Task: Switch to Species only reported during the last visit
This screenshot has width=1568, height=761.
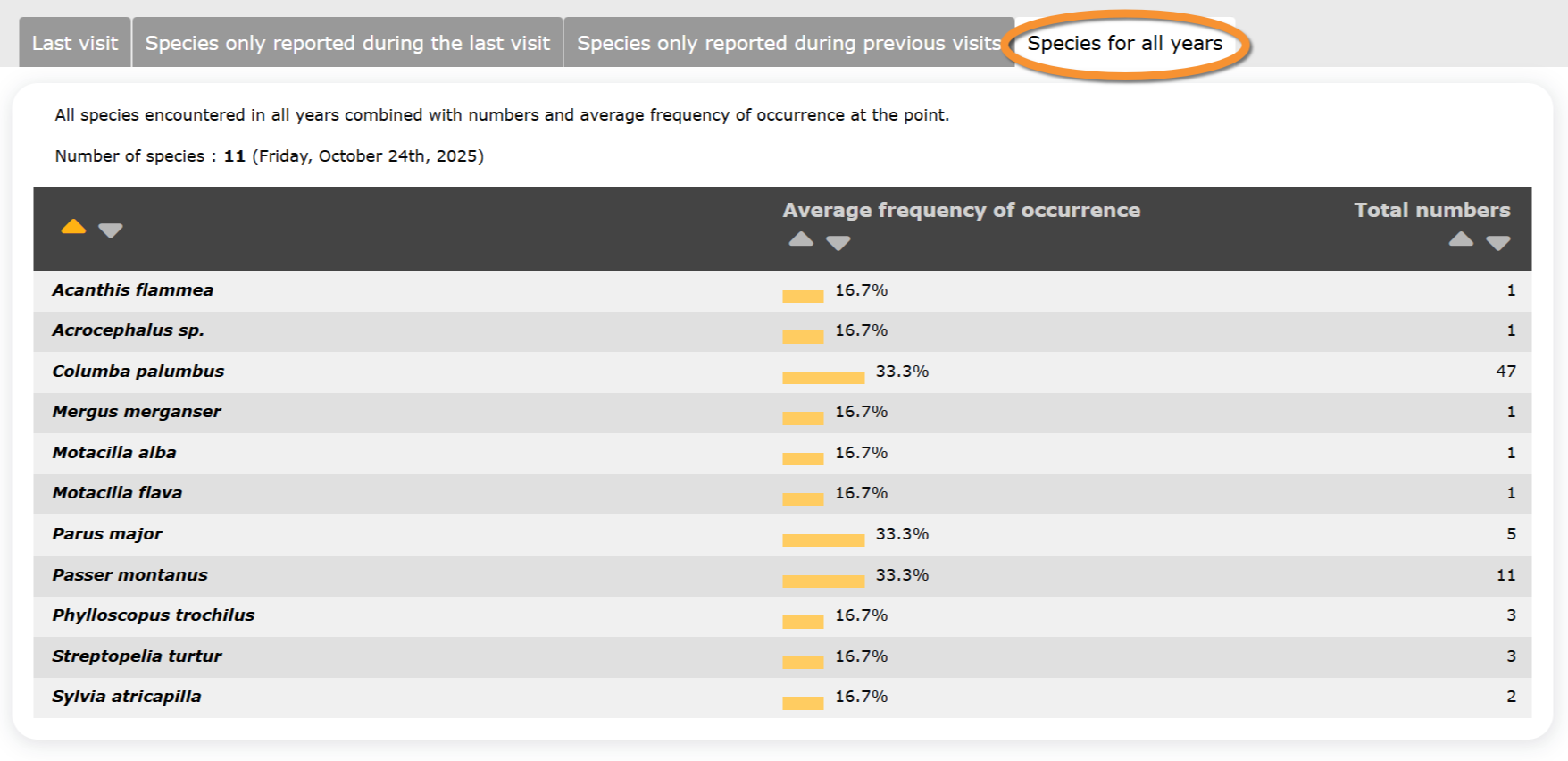Action: coord(347,43)
